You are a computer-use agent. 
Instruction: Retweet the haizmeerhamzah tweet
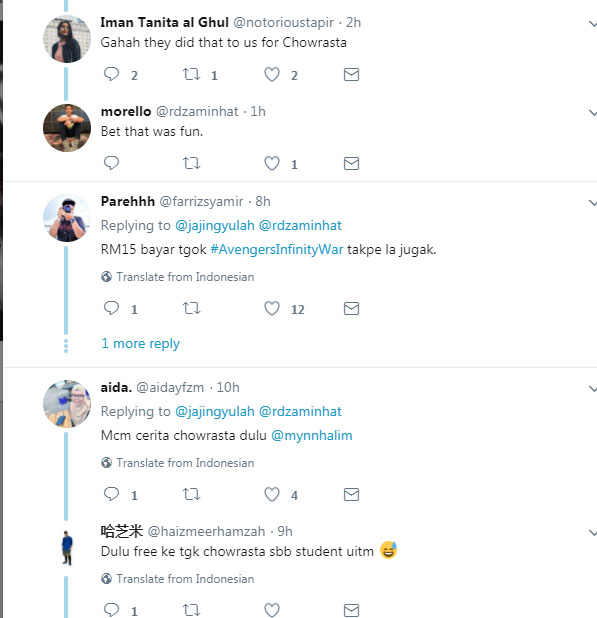coord(192,610)
